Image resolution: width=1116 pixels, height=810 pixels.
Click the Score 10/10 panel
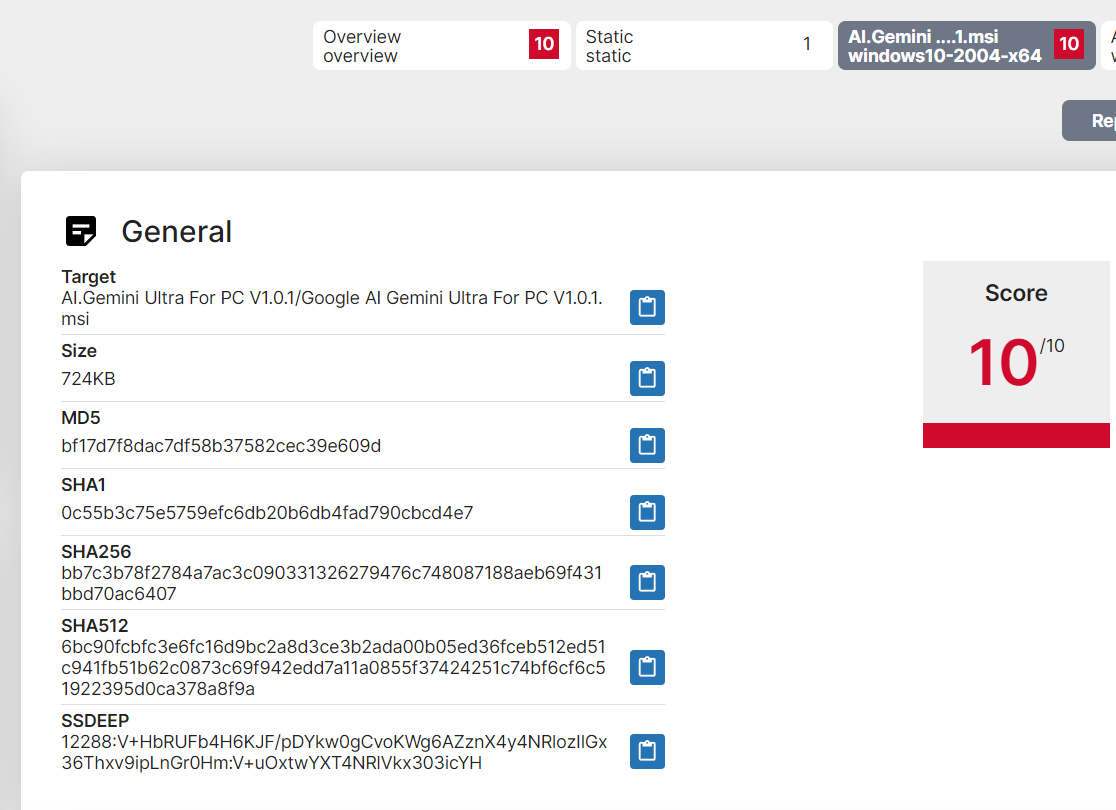point(1016,354)
